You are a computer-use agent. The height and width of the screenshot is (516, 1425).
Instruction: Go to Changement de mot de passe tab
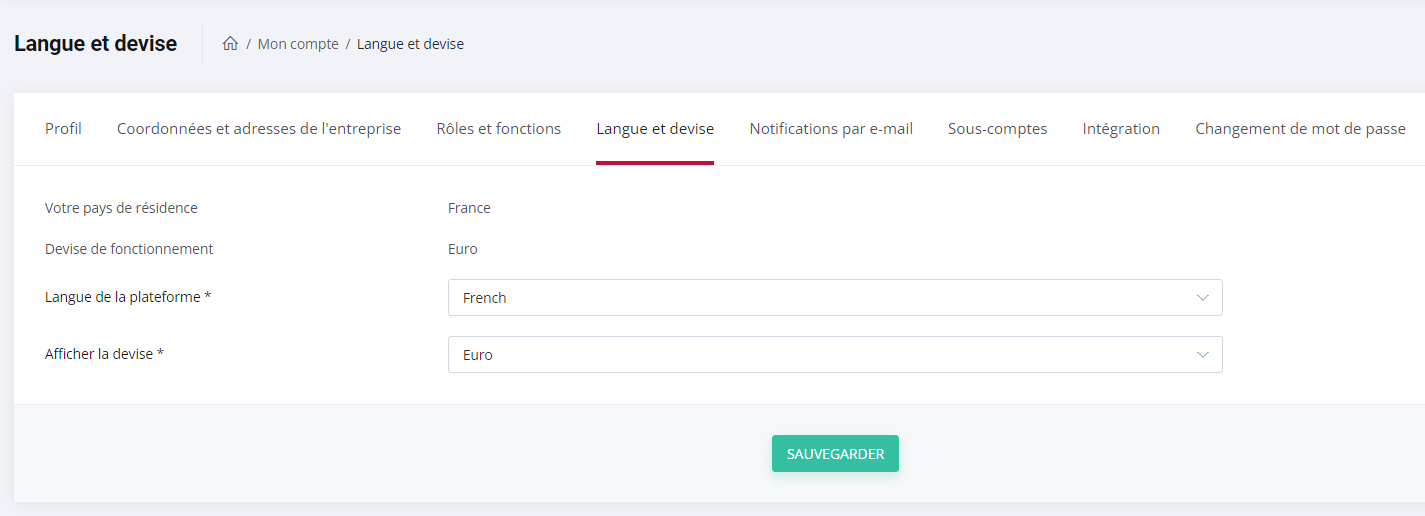(1300, 129)
